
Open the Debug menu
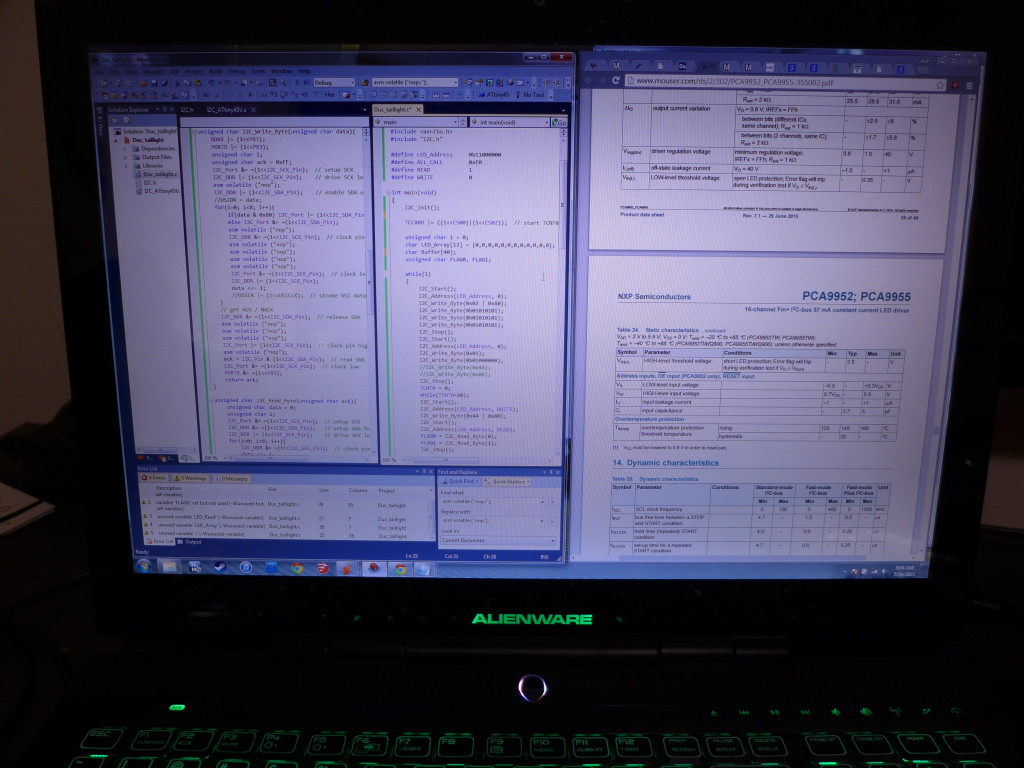pyautogui.click(x=236, y=71)
